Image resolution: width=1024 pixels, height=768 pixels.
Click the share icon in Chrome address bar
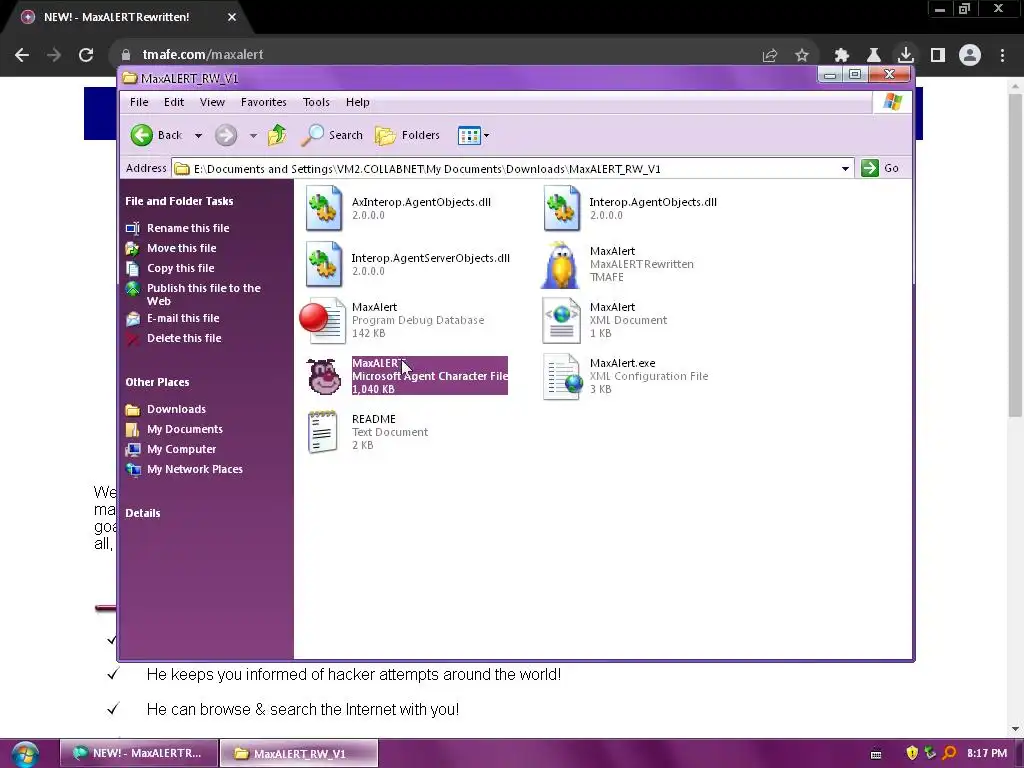coord(770,56)
